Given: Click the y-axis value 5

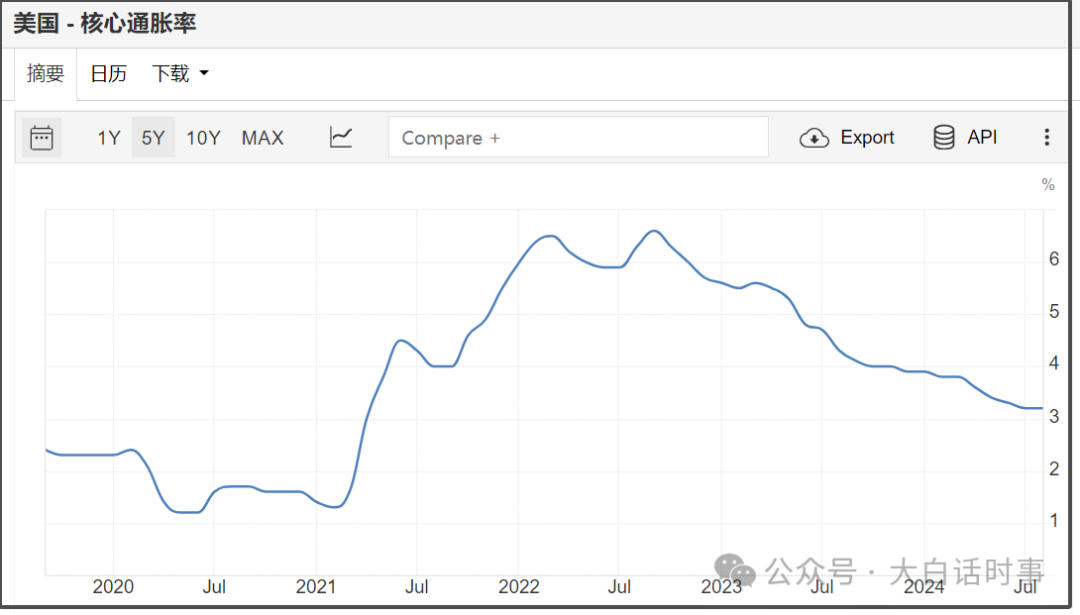Looking at the screenshot, I should pos(1054,311).
